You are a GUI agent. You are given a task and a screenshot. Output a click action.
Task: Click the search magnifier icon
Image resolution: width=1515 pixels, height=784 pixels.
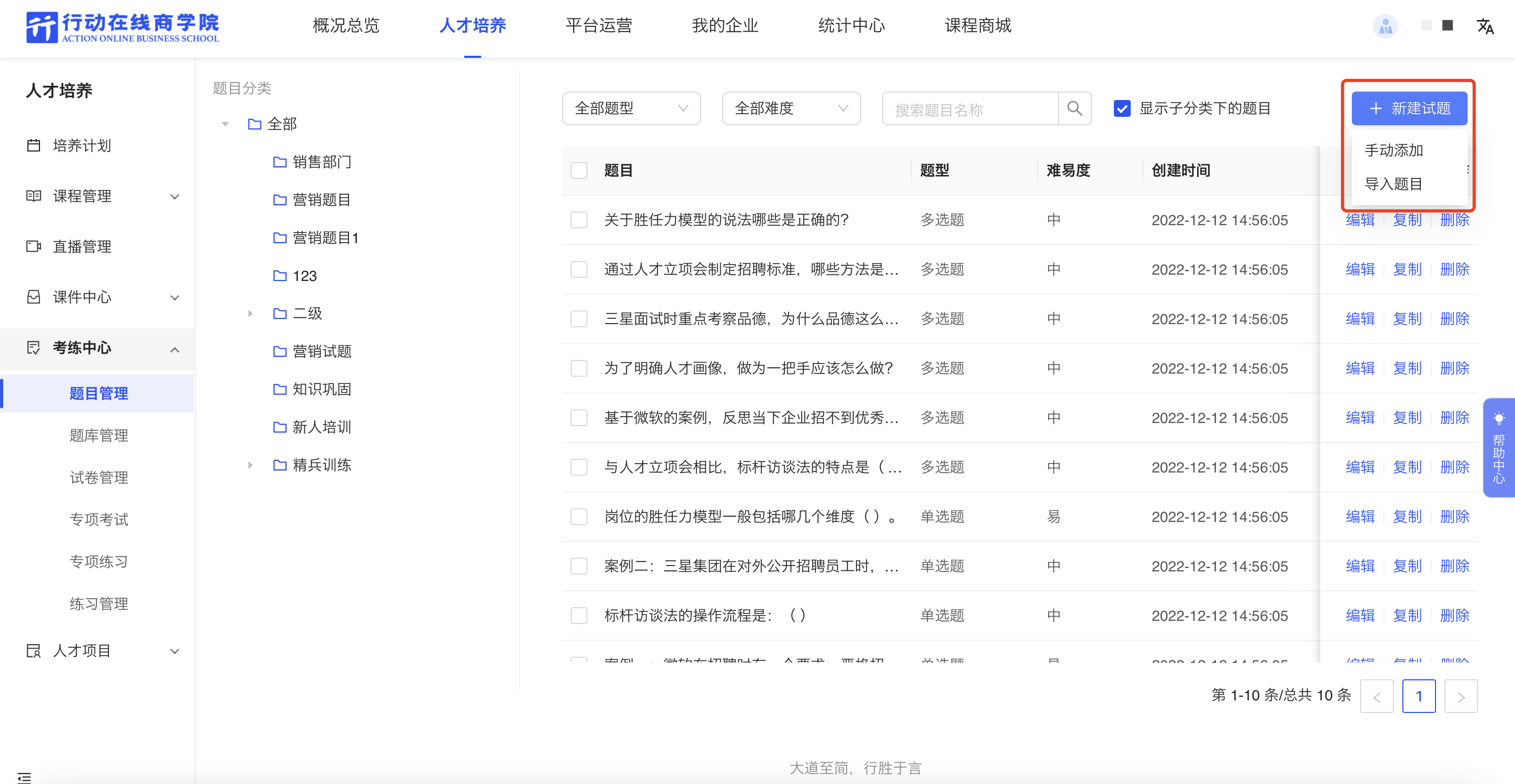point(1074,108)
